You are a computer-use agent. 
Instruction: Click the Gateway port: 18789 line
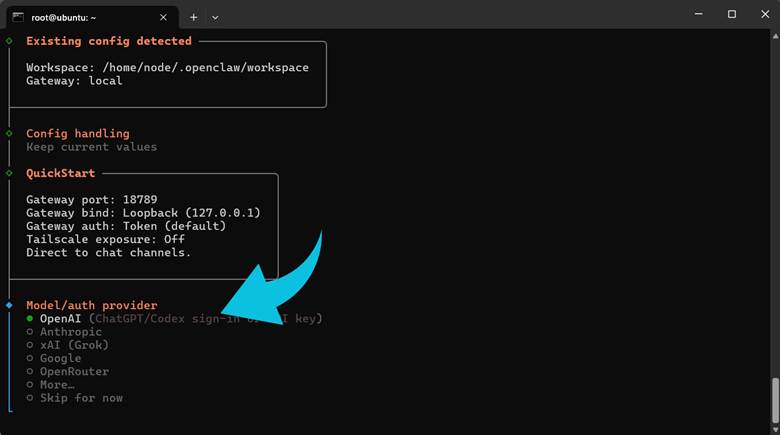(92, 200)
